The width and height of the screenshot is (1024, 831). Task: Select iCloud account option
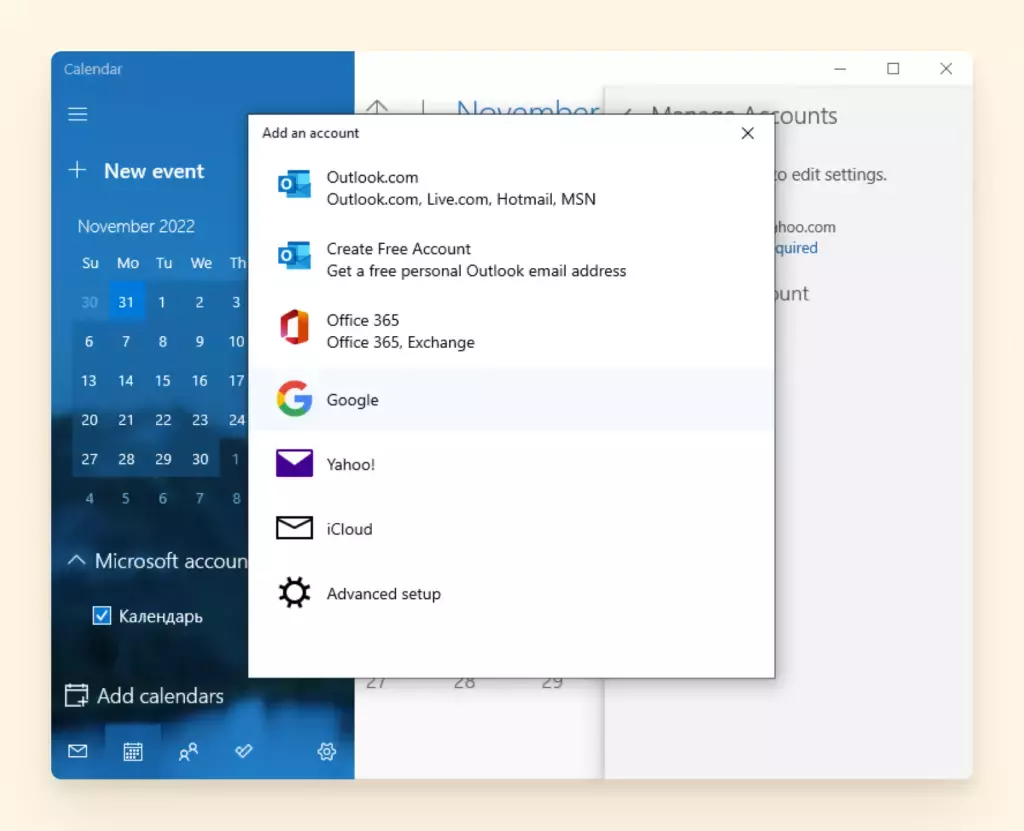512,529
